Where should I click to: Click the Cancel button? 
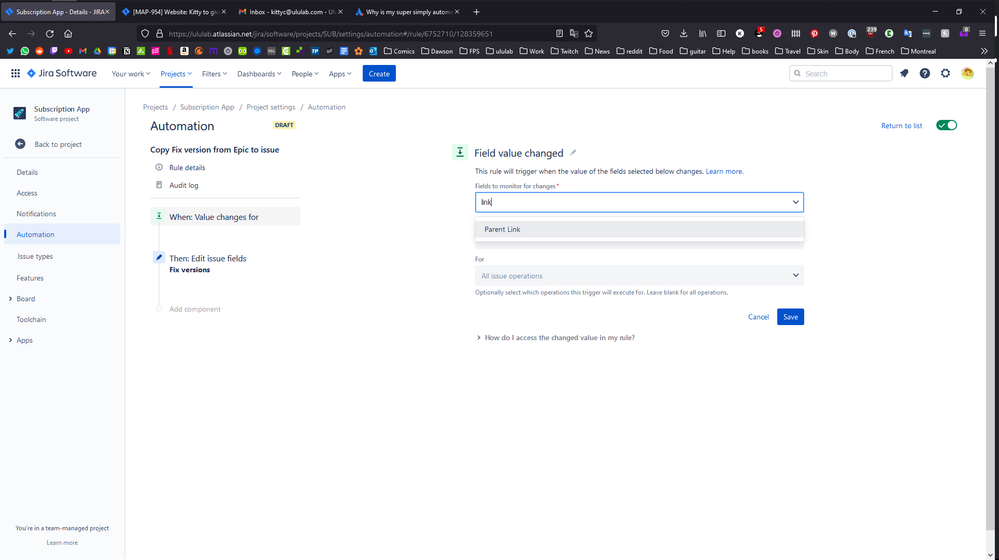pos(758,317)
